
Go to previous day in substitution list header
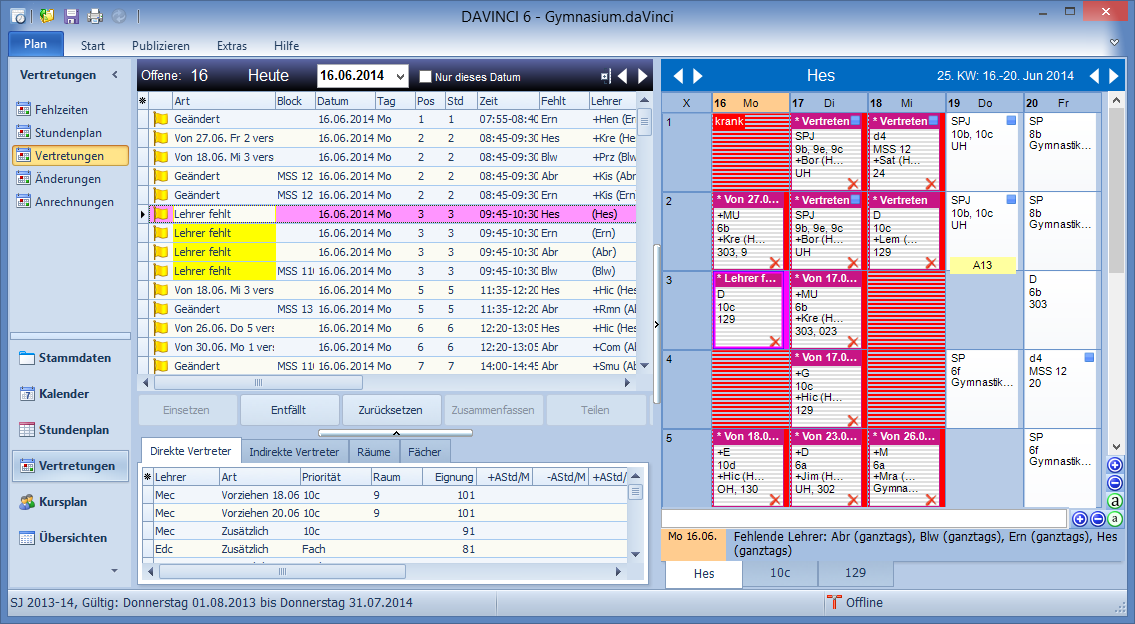coord(623,76)
